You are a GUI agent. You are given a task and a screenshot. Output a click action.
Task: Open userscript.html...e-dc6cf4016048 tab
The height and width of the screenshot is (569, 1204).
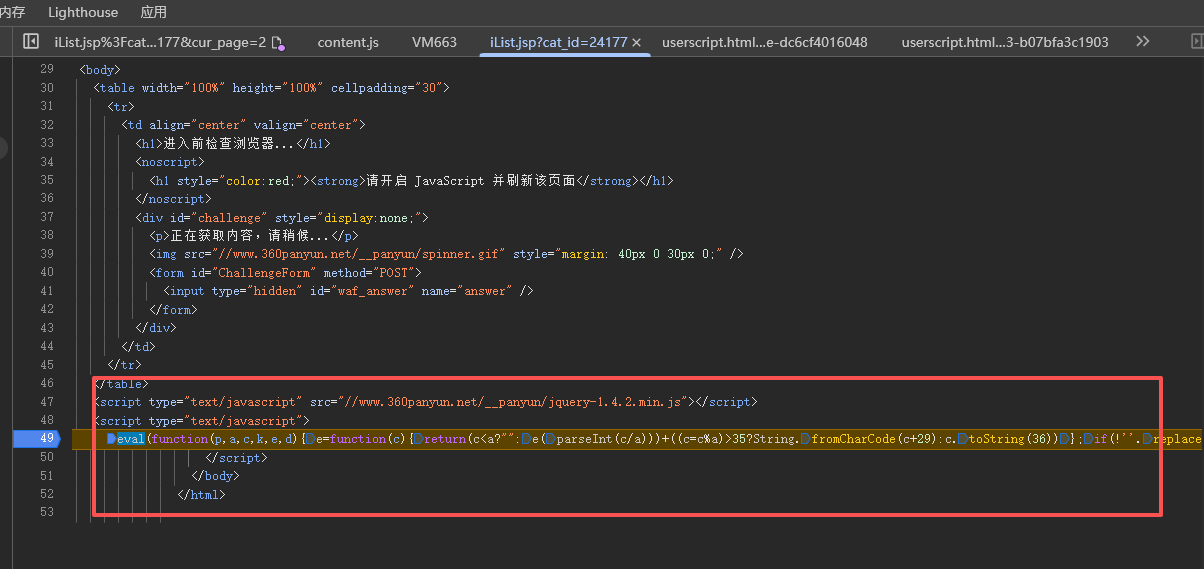[x=765, y=42]
